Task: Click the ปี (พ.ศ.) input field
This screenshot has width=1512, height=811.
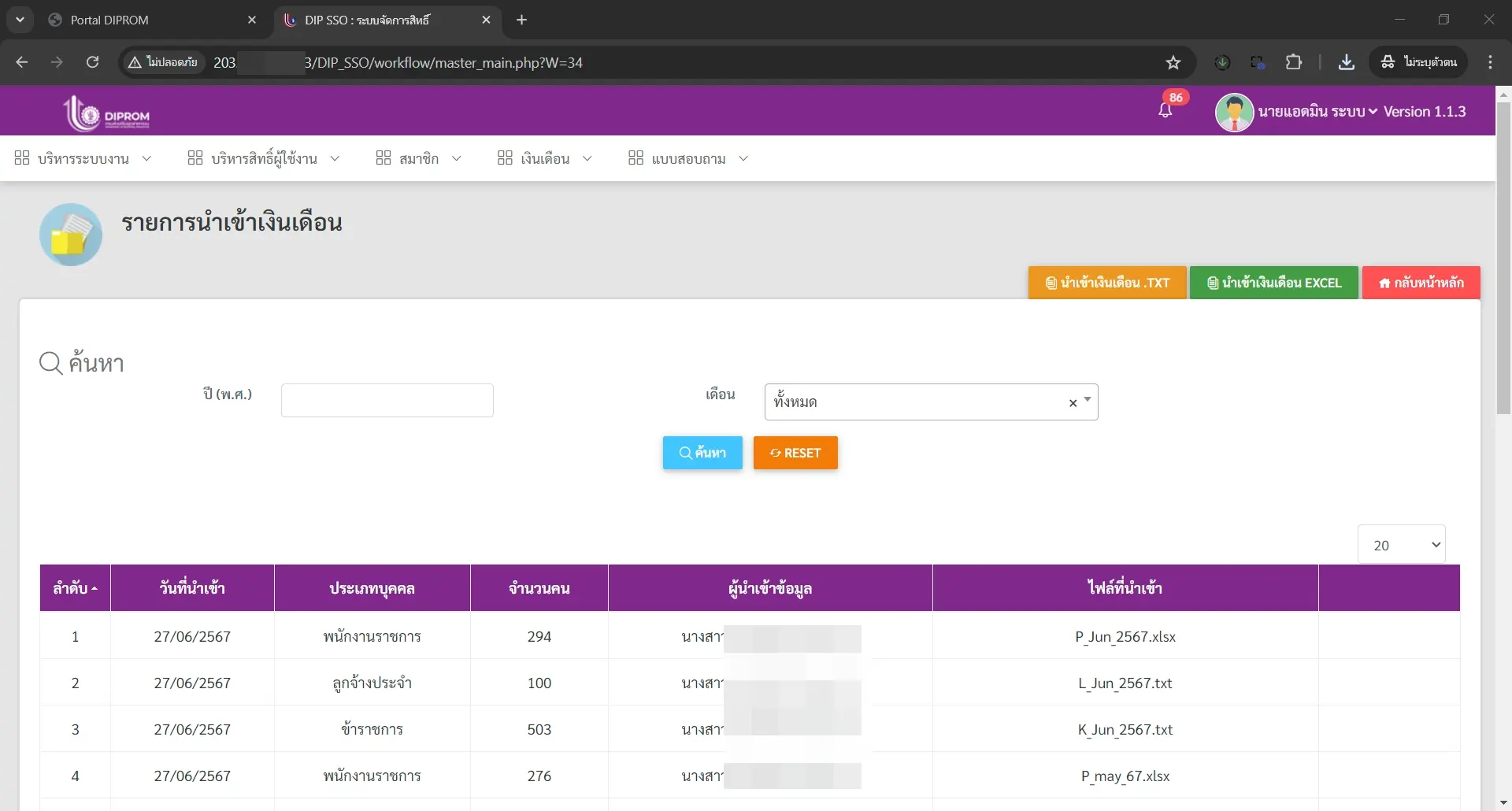Action: point(387,400)
